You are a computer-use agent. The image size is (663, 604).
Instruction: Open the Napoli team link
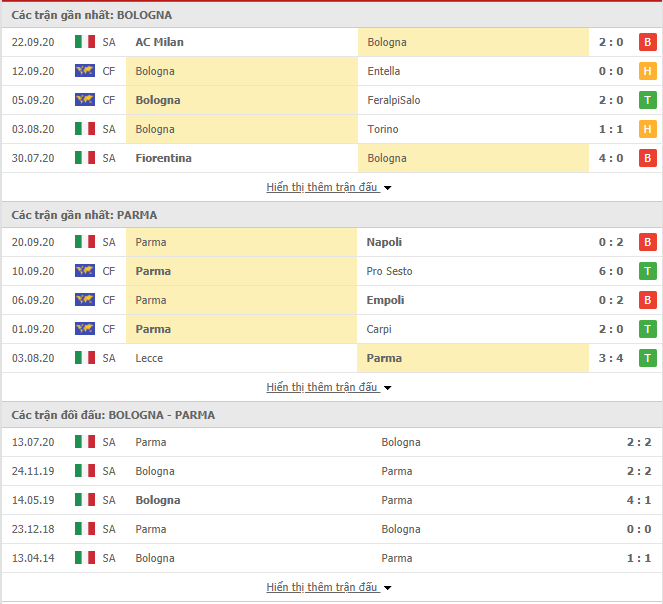(x=384, y=242)
